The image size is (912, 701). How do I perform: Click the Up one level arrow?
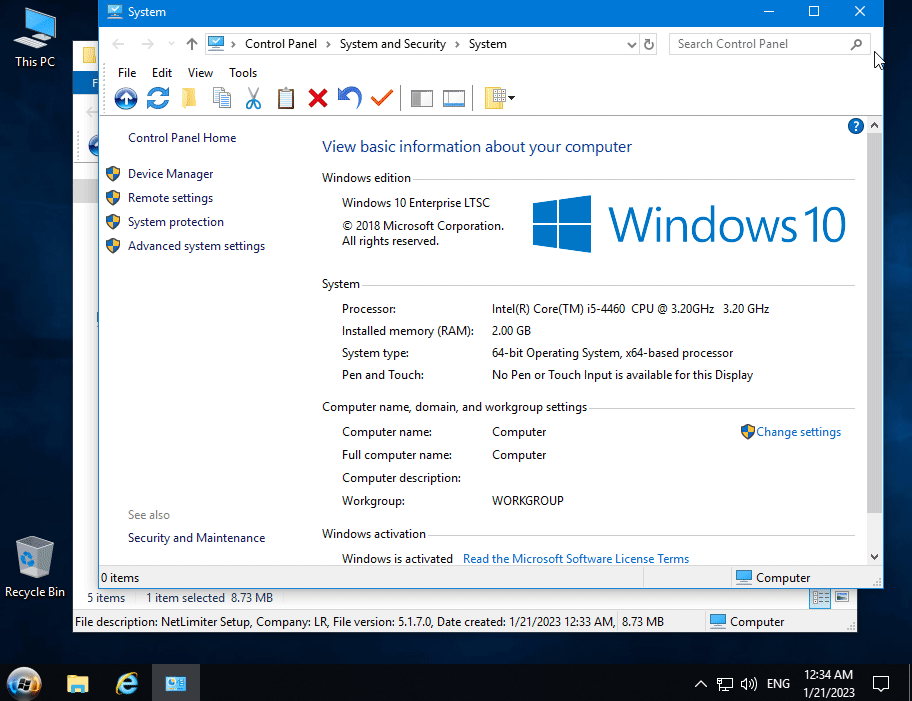(191, 44)
